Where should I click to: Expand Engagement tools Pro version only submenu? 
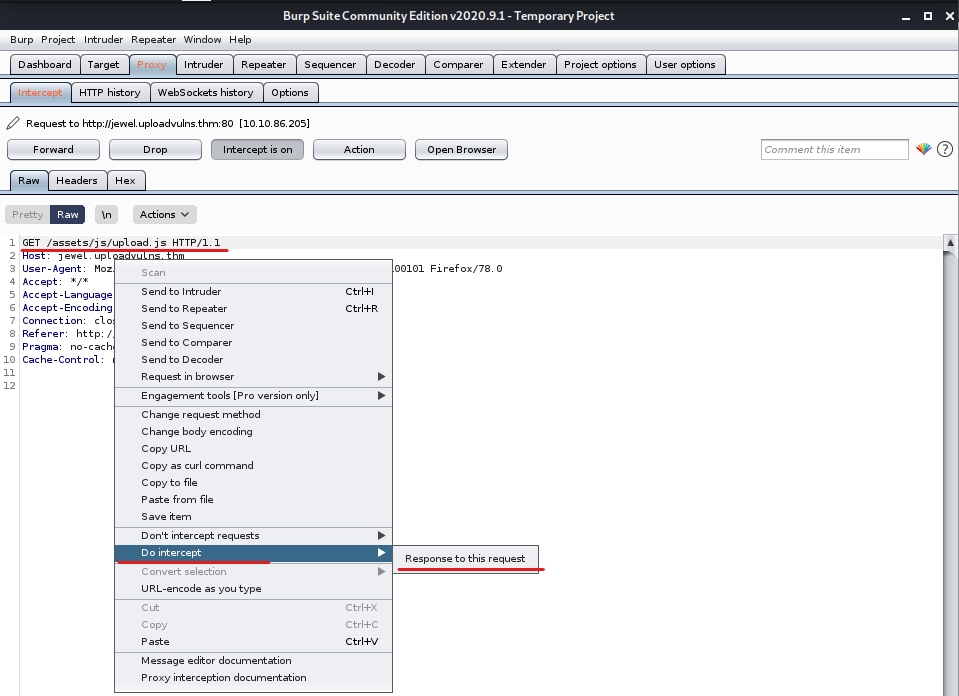(253, 395)
